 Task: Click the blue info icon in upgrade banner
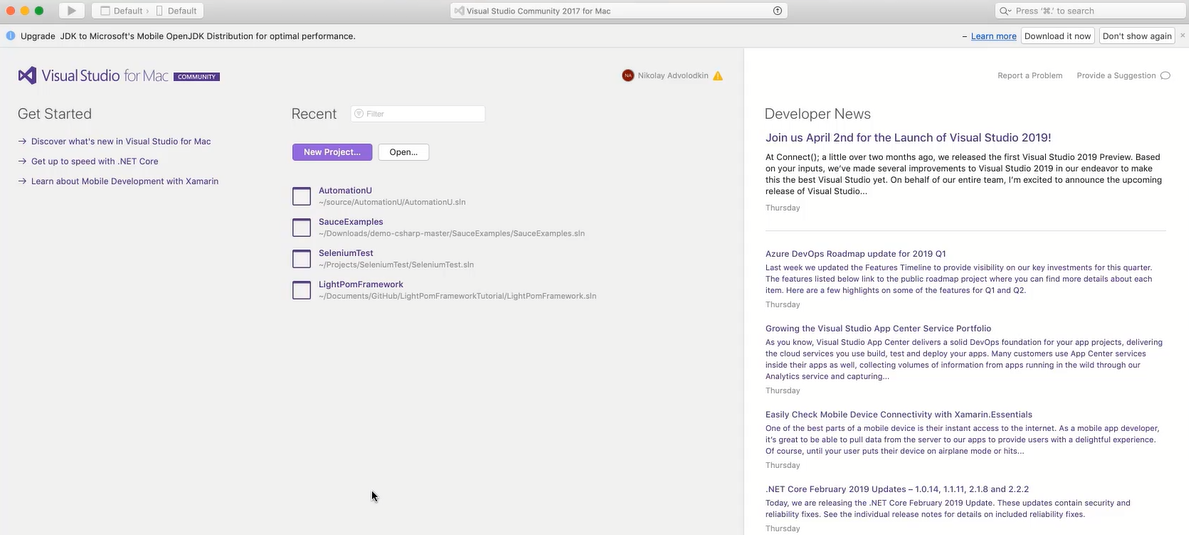coord(11,36)
